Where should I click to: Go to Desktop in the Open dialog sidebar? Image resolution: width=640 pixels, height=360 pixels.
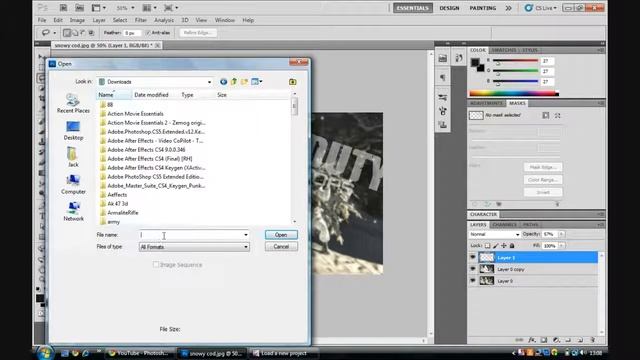pyautogui.click(x=73, y=131)
